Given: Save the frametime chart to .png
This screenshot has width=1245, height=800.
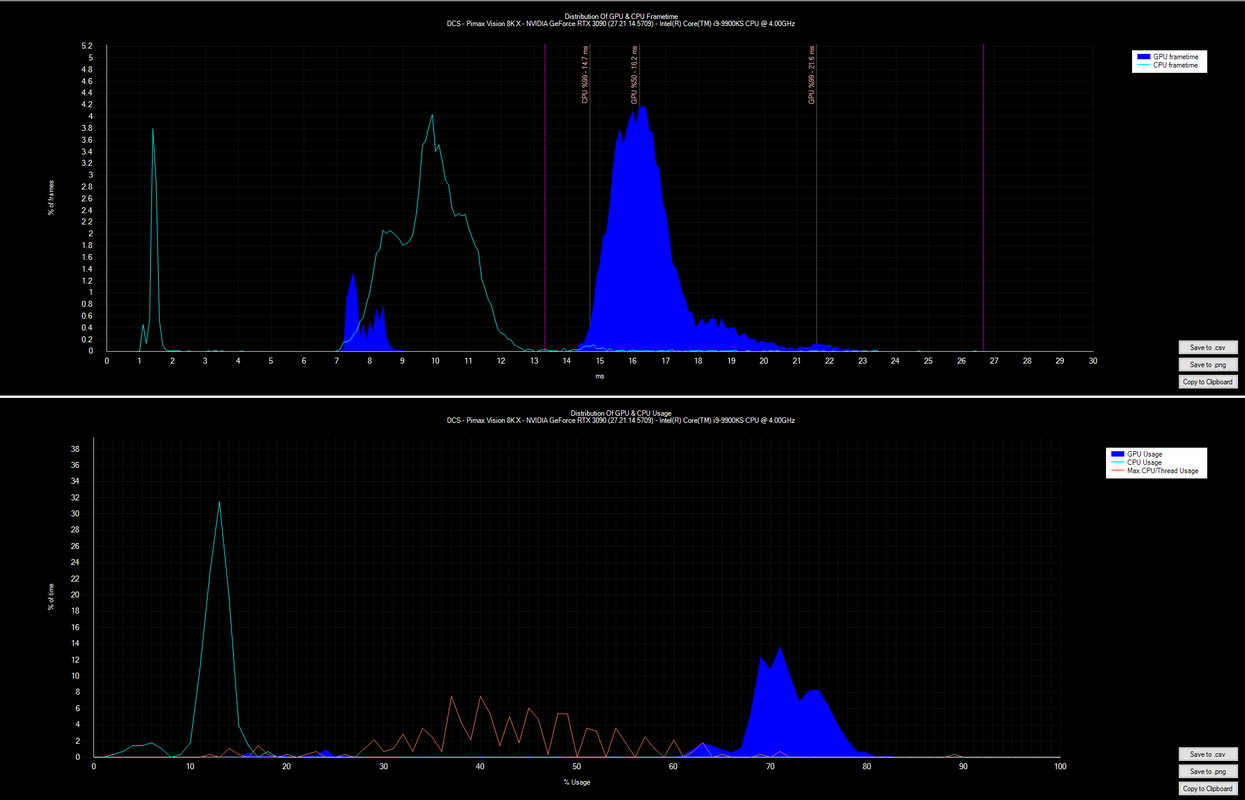Looking at the screenshot, I should (1208, 365).
